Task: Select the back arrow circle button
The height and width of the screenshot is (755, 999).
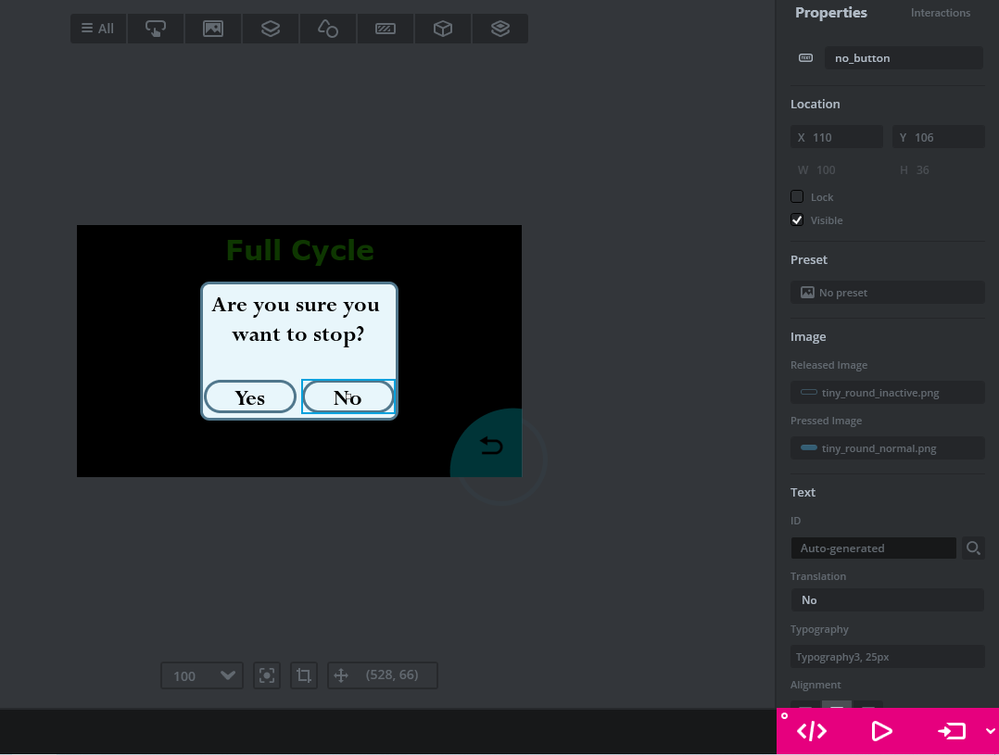Action: pos(491,445)
